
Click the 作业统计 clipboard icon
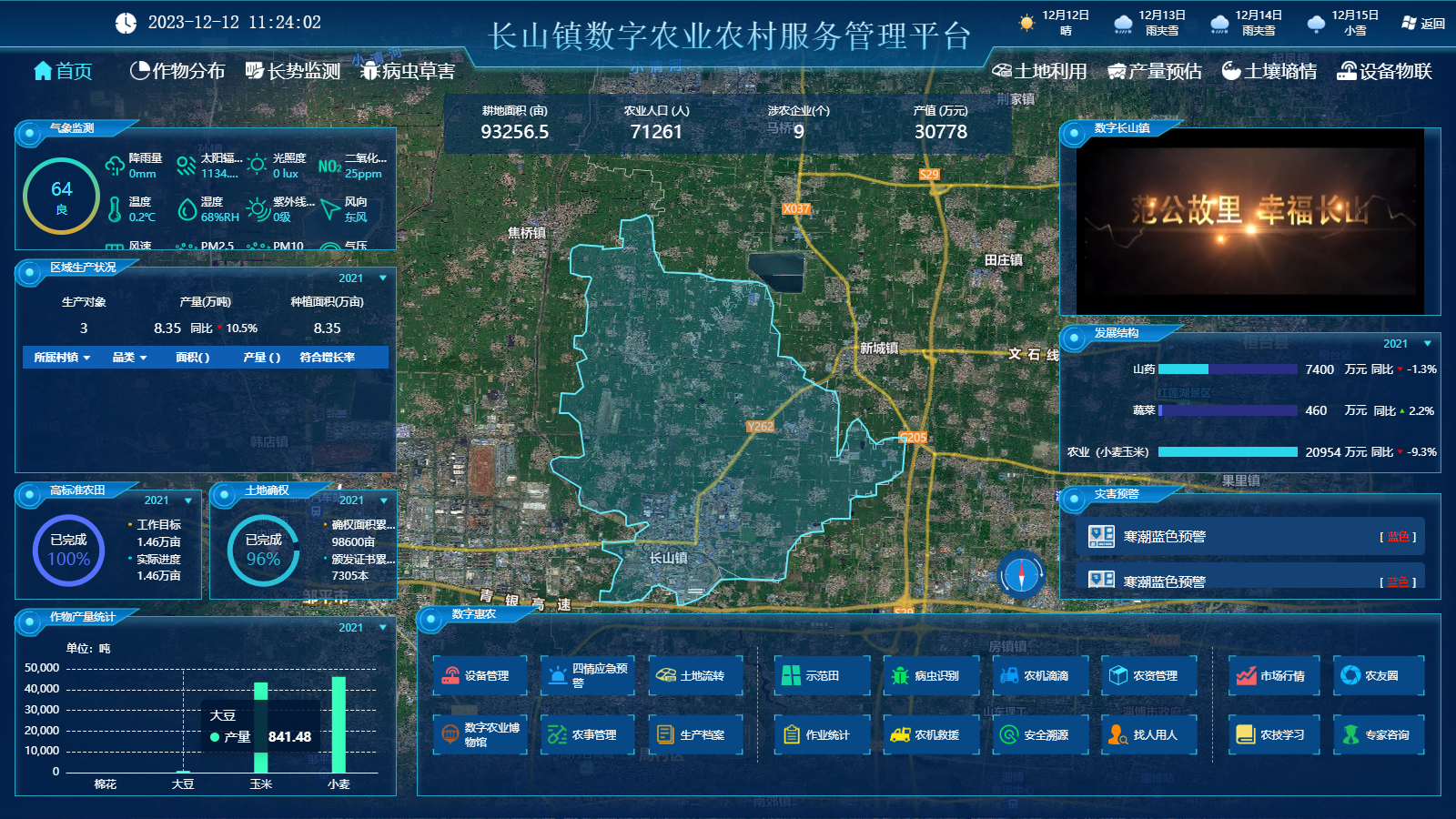click(791, 734)
